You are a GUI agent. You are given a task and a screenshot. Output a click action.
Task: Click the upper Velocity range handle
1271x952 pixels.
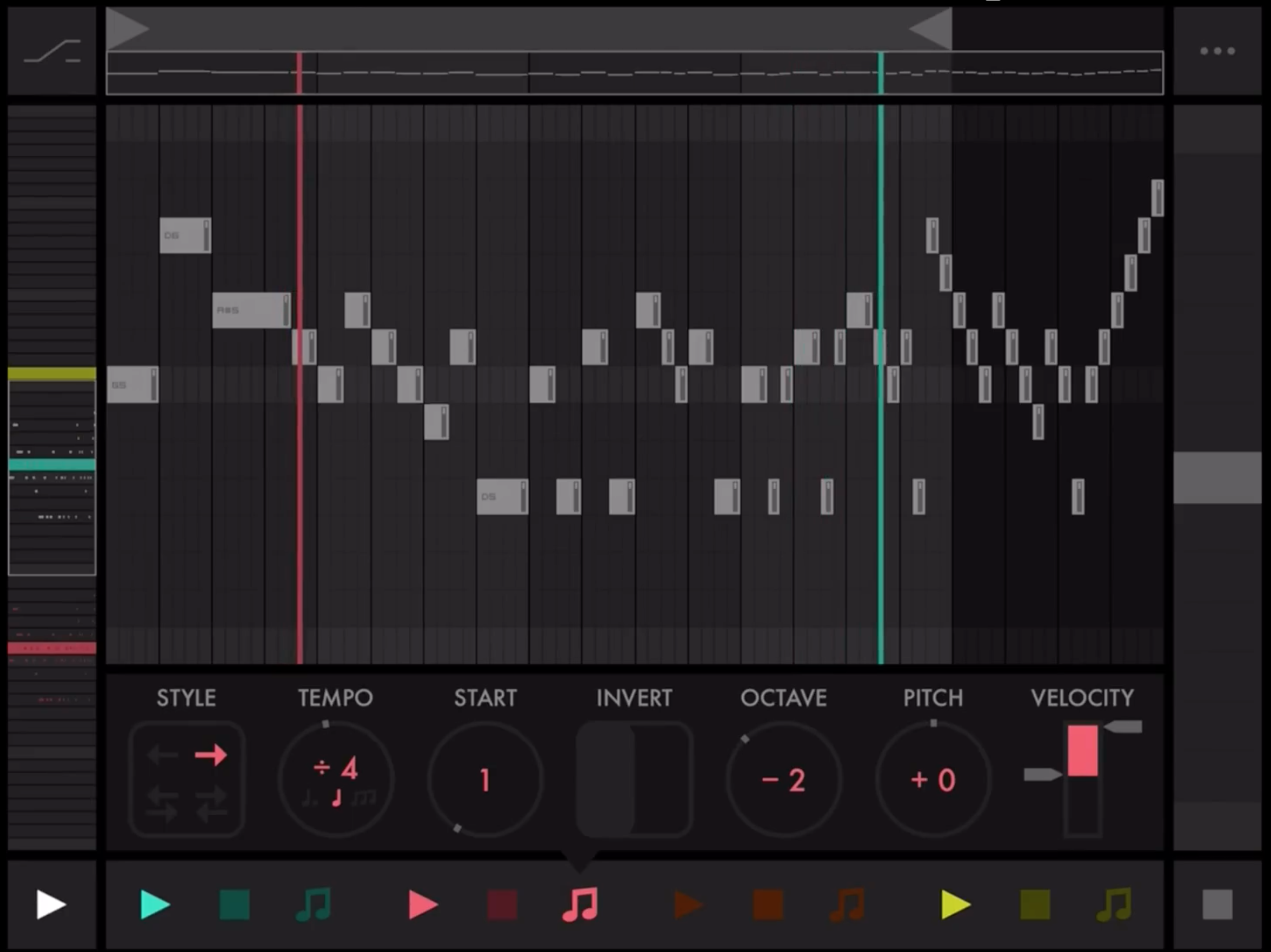click(1123, 727)
